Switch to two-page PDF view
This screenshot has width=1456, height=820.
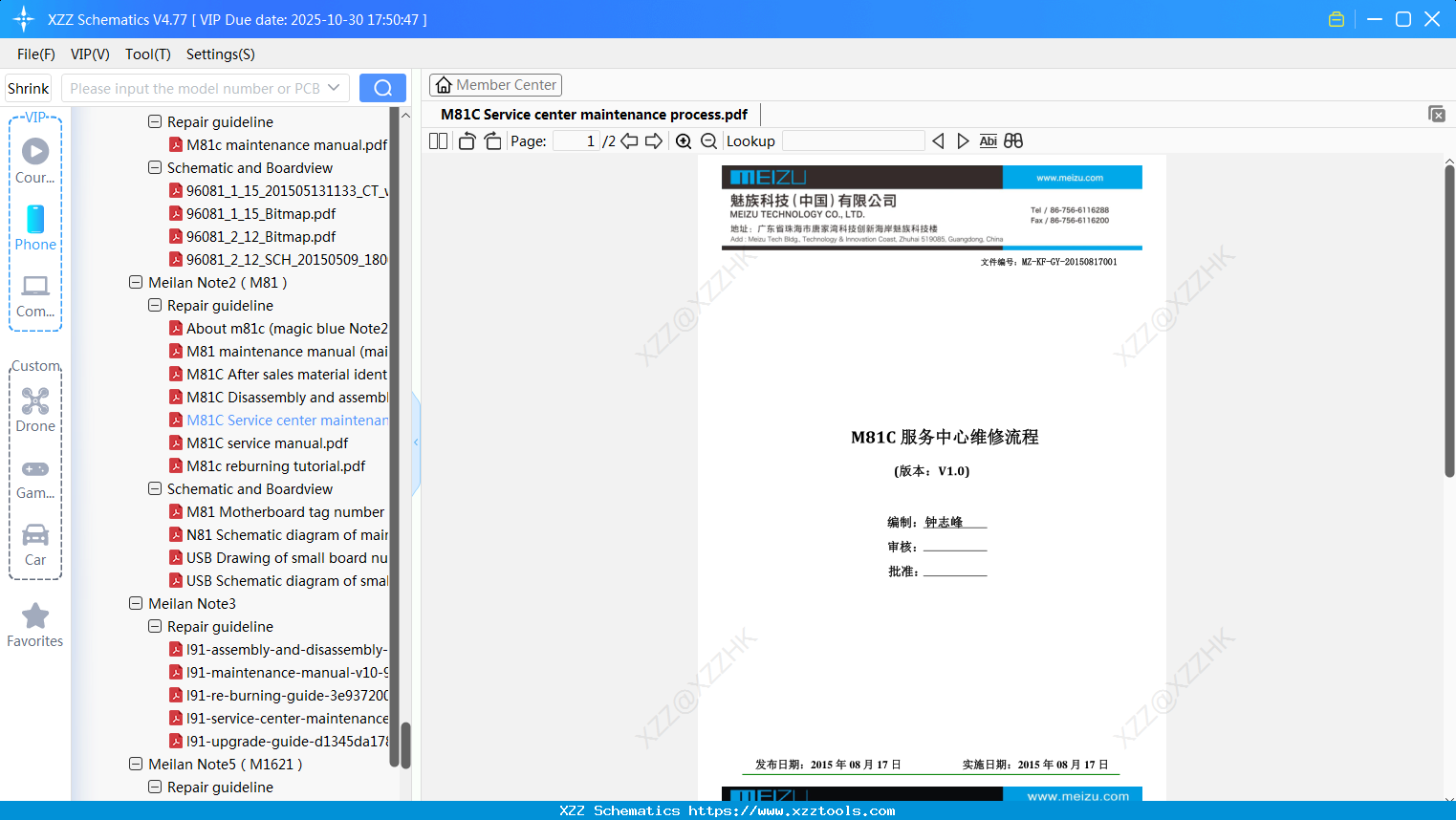[x=438, y=140]
